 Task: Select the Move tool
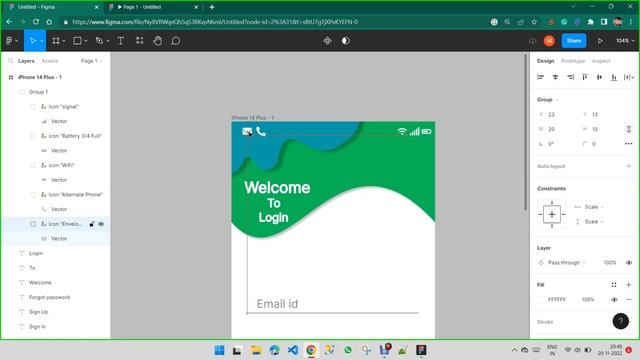tap(33, 41)
